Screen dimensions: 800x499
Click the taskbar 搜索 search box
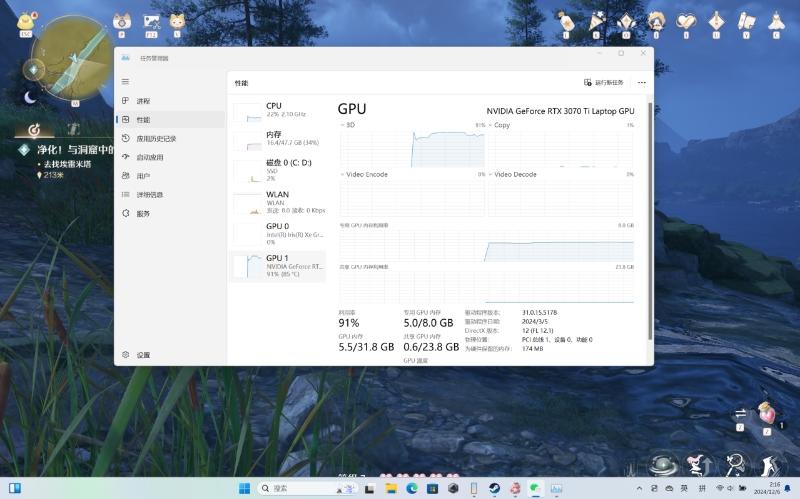point(309,488)
